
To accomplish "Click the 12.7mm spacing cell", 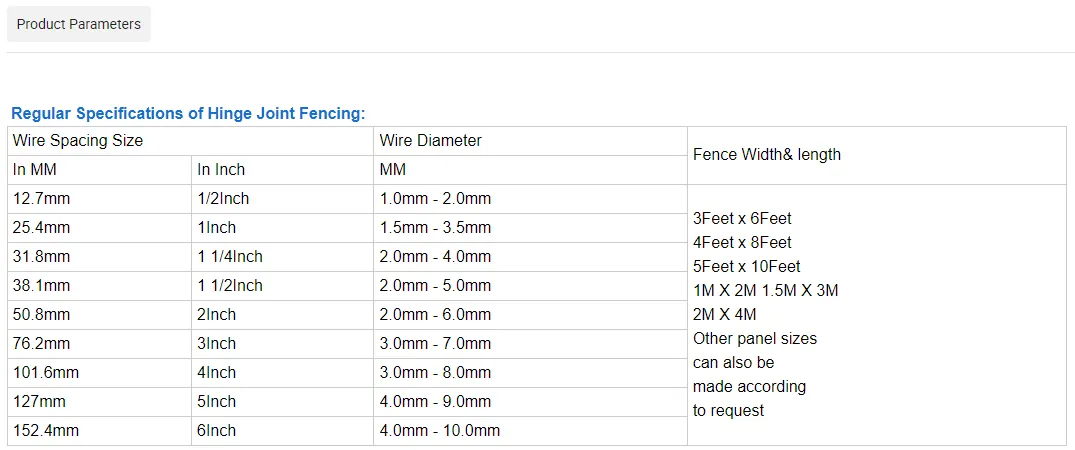I will 42,199.
